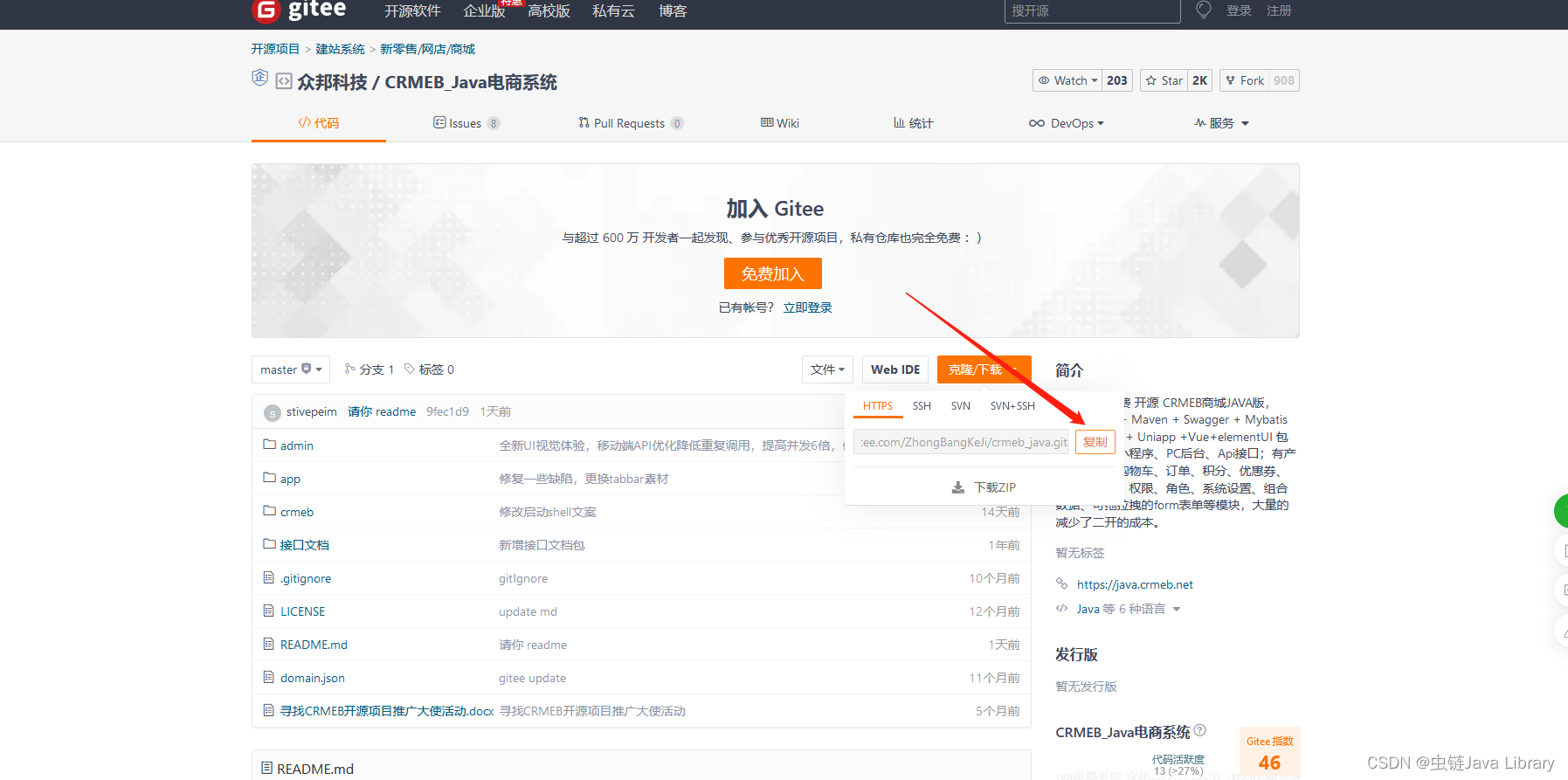Click the 开源项目 breadcrumb link
Image resolution: width=1568 pixels, height=780 pixels.
tap(275, 49)
